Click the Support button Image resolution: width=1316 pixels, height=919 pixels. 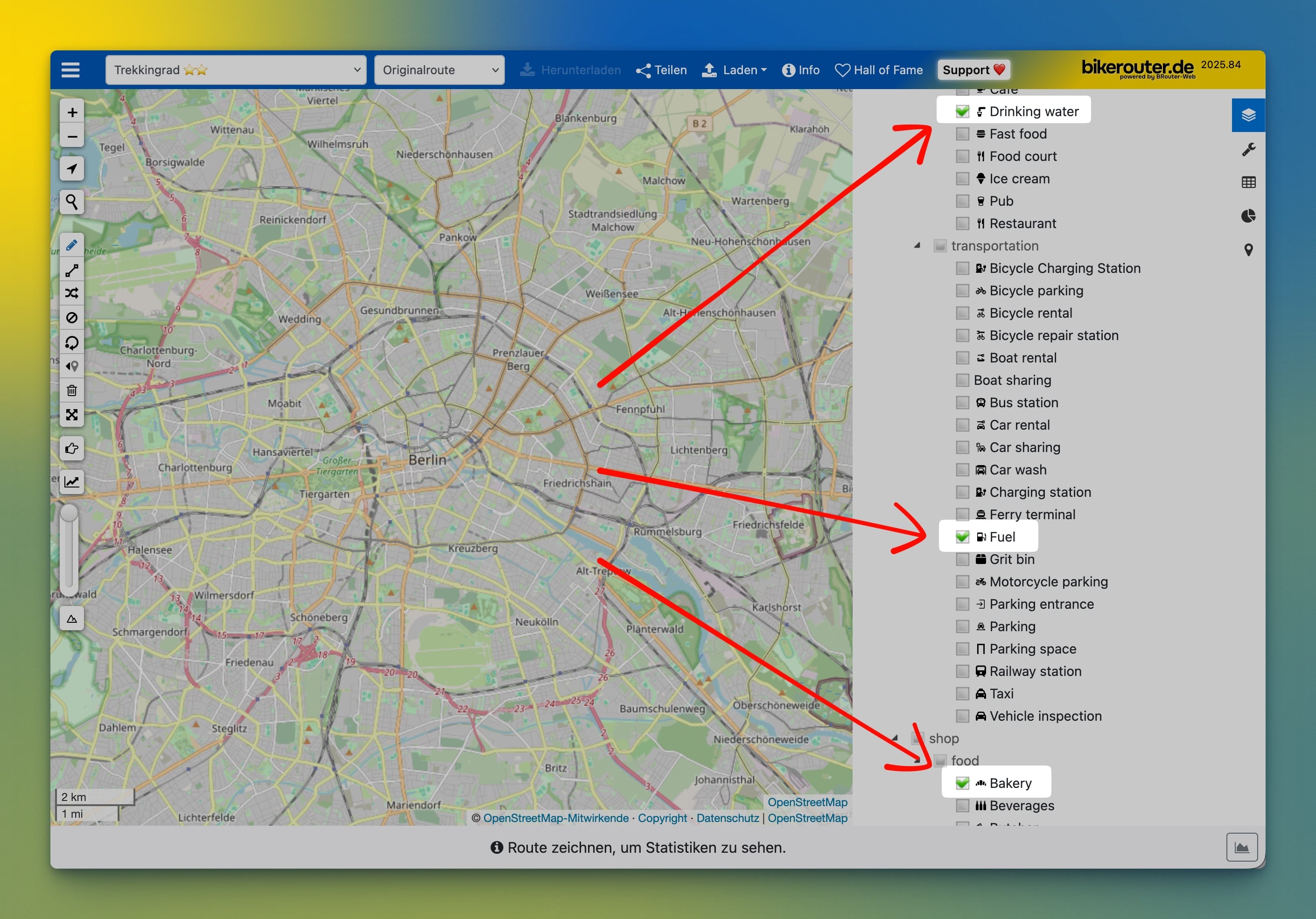pos(973,70)
